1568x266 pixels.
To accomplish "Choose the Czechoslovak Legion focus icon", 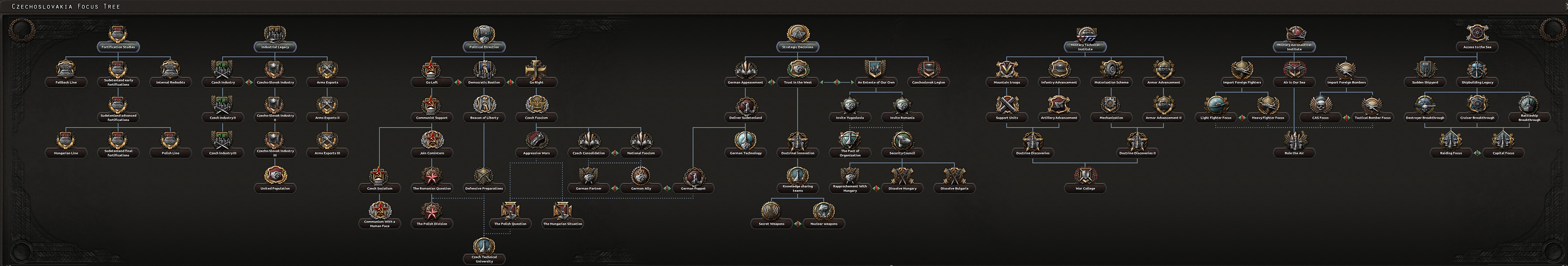I will point(928,69).
